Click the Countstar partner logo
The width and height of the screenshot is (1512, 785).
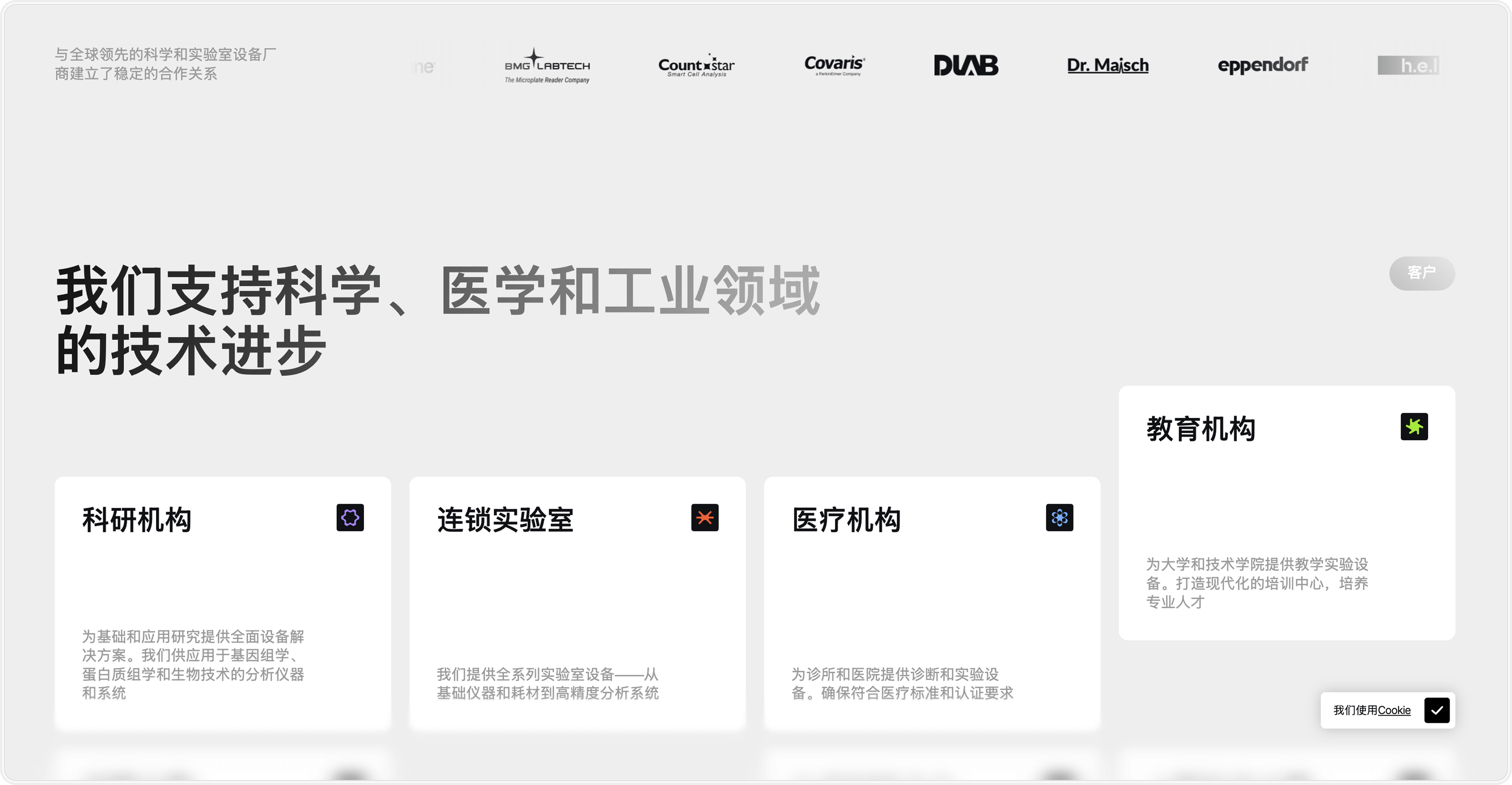(x=696, y=66)
